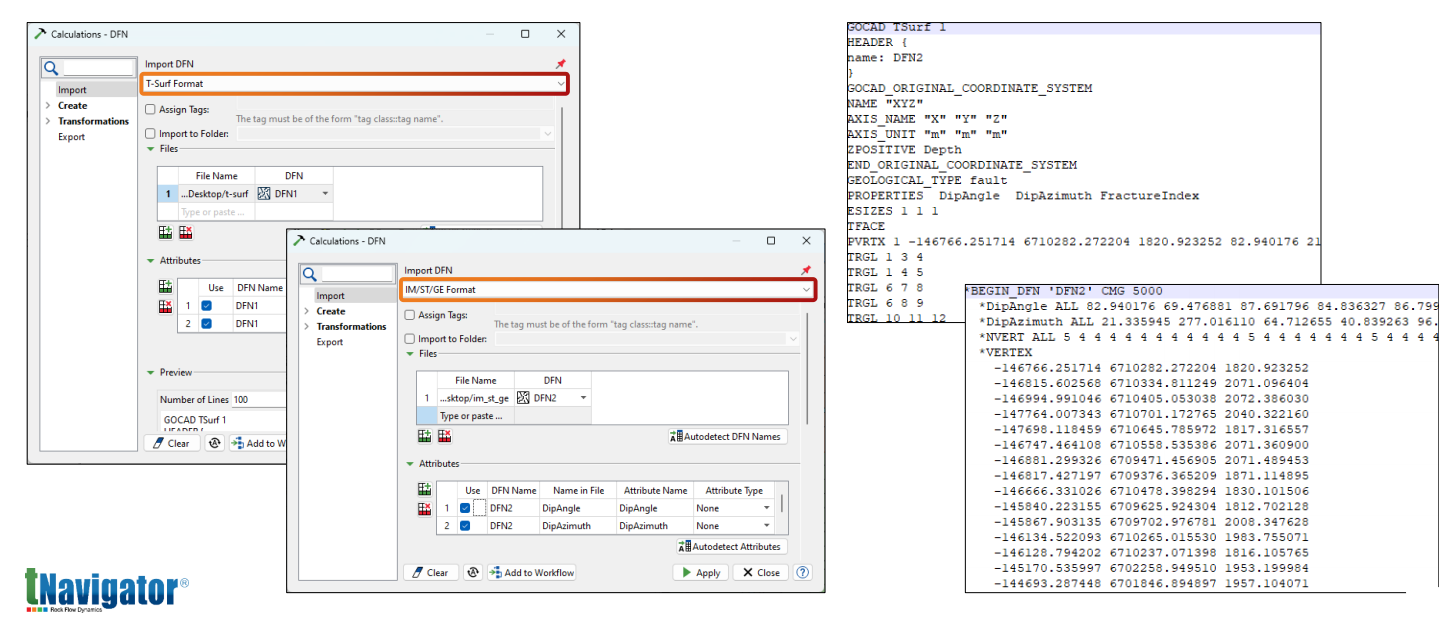Enable Import to Folder in the T-Surf window
1439x620 pixels.
click(150, 133)
